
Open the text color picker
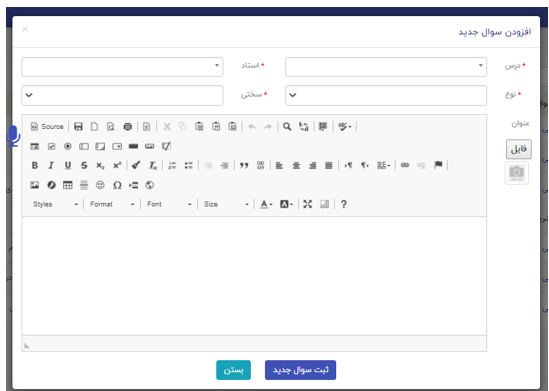(x=266, y=204)
